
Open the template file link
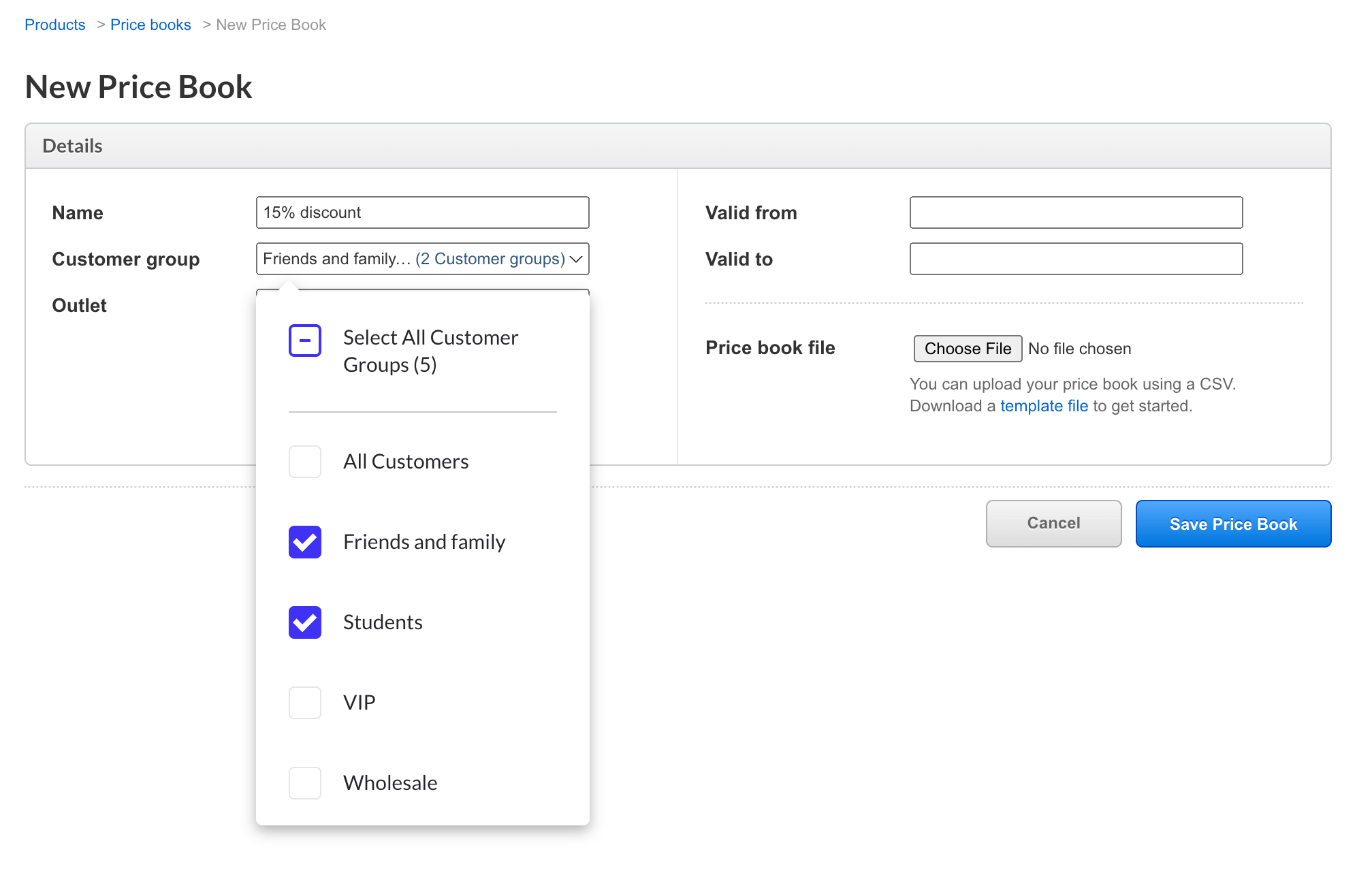coord(1043,406)
